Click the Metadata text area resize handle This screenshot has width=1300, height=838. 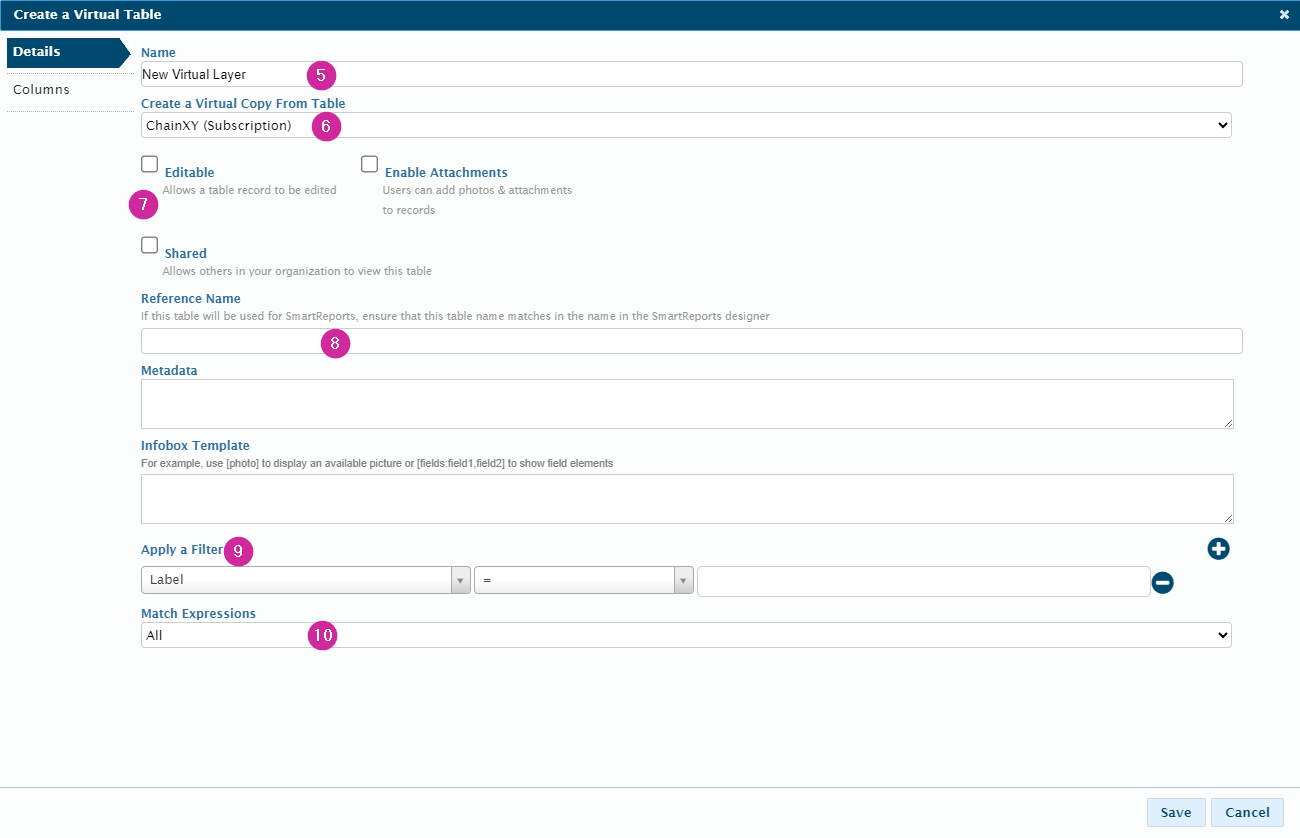1228,423
